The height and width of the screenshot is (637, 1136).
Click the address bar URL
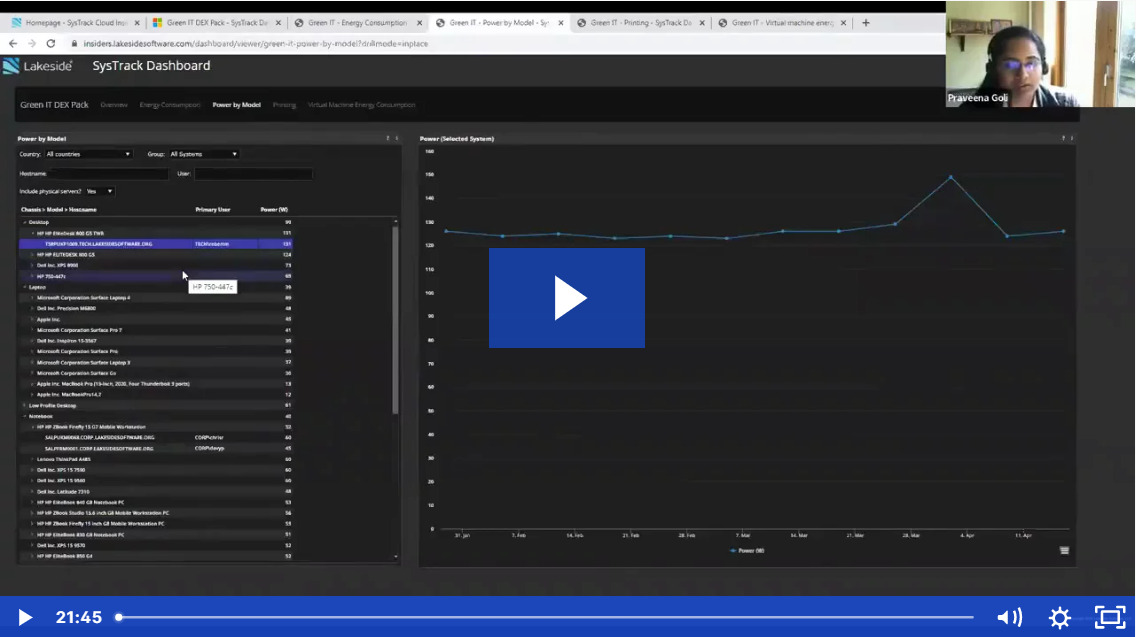255,43
